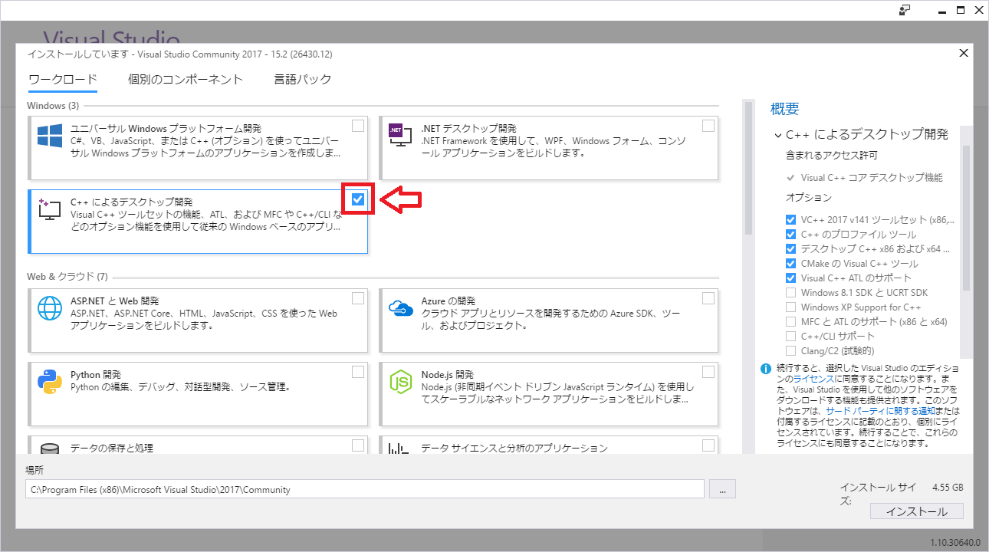Check the .NET desktop development workload
The width and height of the screenshot is (989, 552).
708,126
